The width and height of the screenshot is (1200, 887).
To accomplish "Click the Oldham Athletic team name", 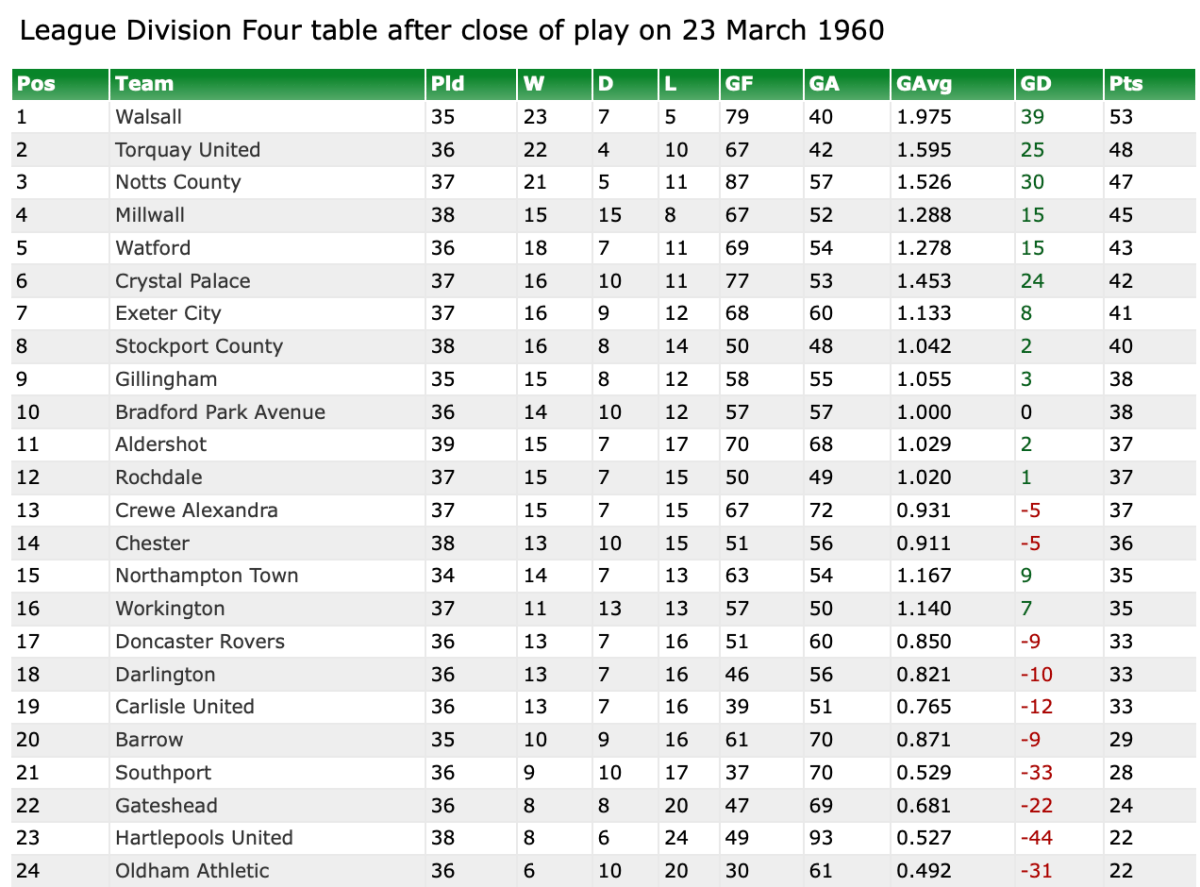I will point(192,871).
